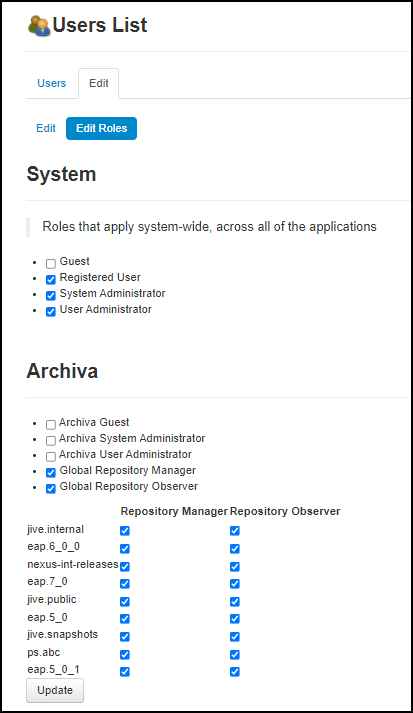Open the Edit sub-tab link
413x713 pixels.
[46, 128]
